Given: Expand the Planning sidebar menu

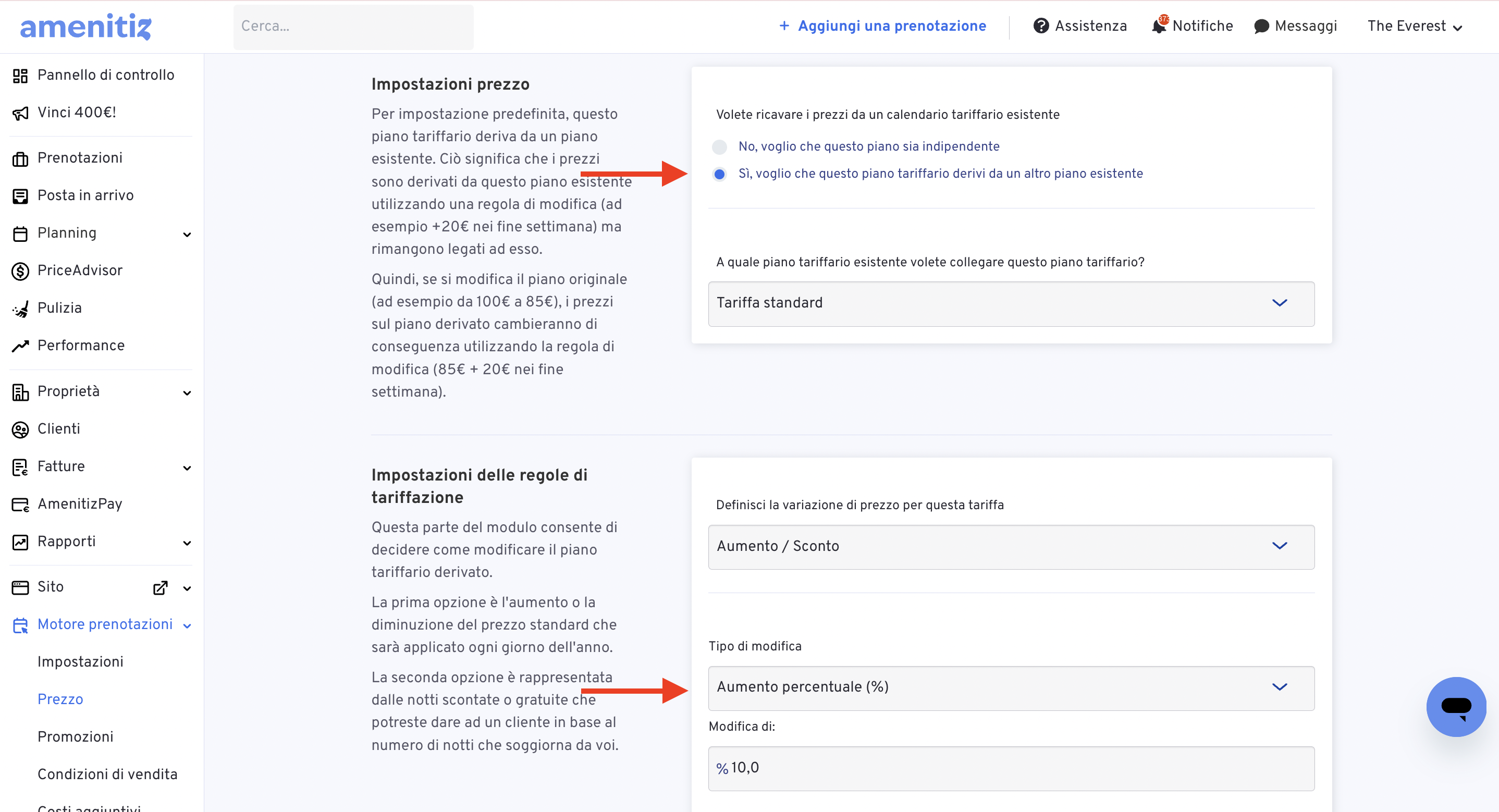Looking at the screenshot, I should coord(102,233).
